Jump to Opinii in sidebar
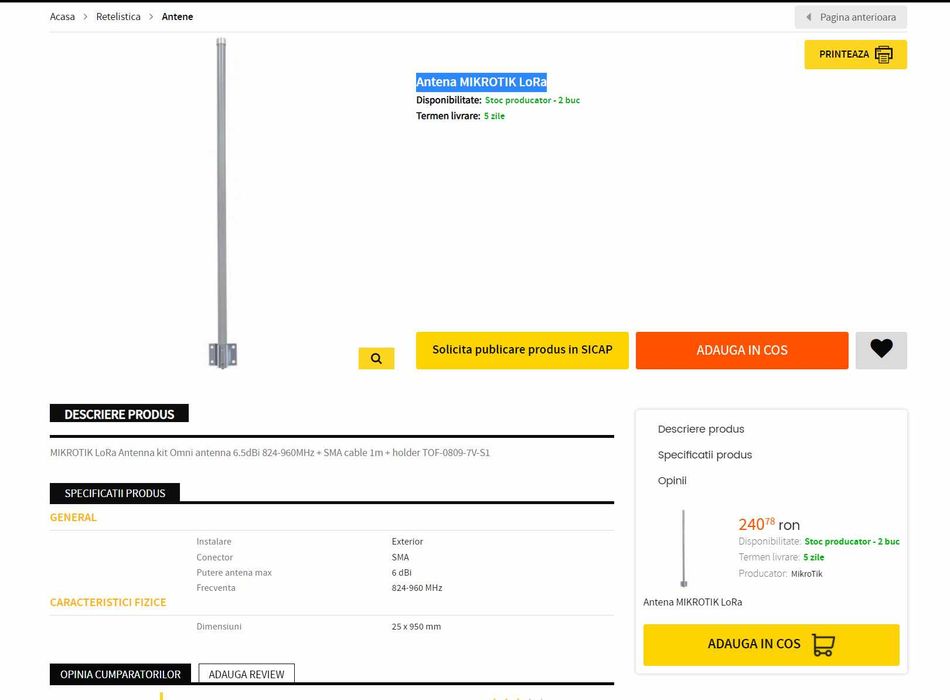950x700 pixels. pyautogui.click(x=672, y=481)
